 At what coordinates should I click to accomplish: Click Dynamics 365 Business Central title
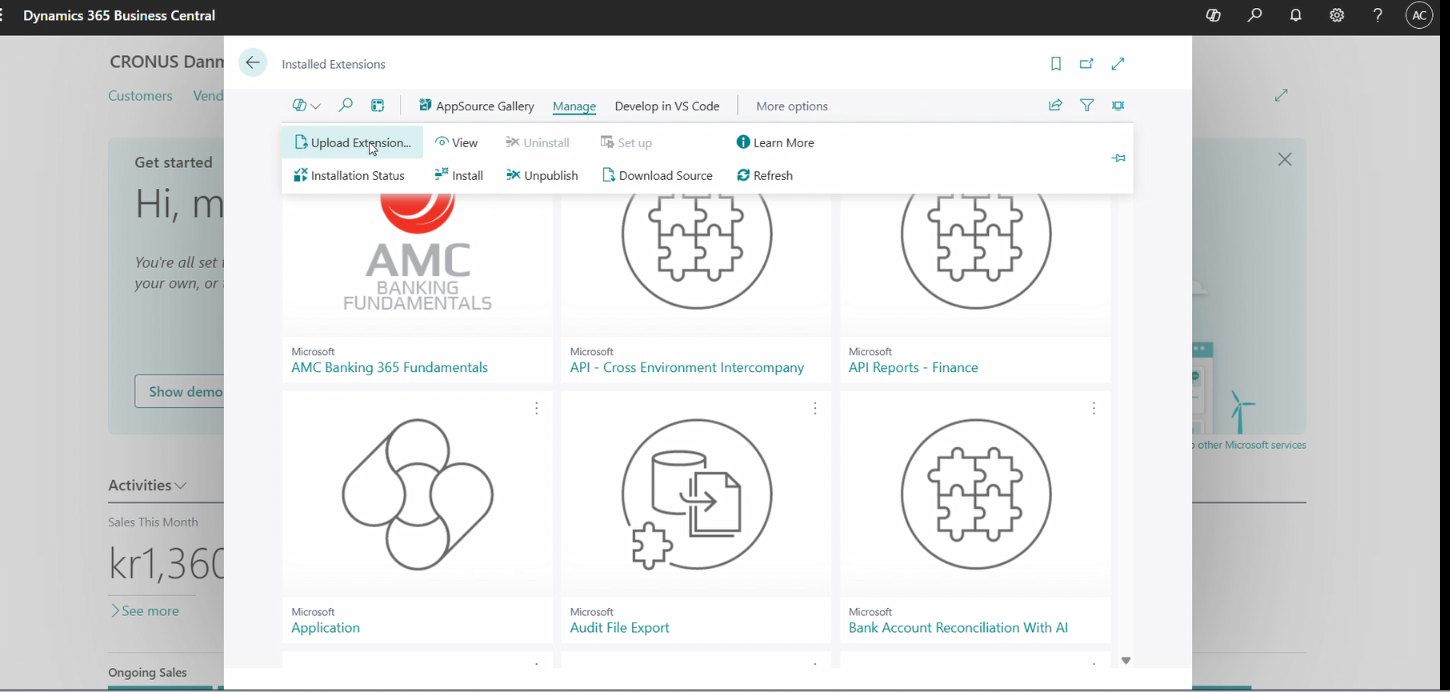pyautogui.click(x=119, y=16)
